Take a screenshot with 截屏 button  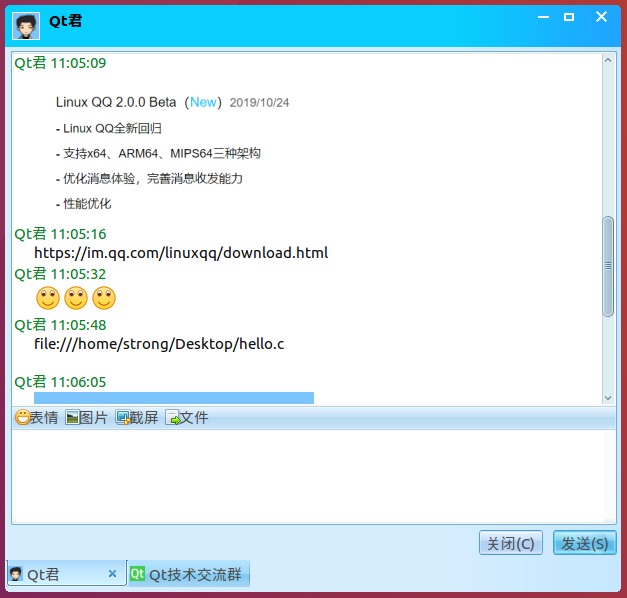(x=137, y=418)
